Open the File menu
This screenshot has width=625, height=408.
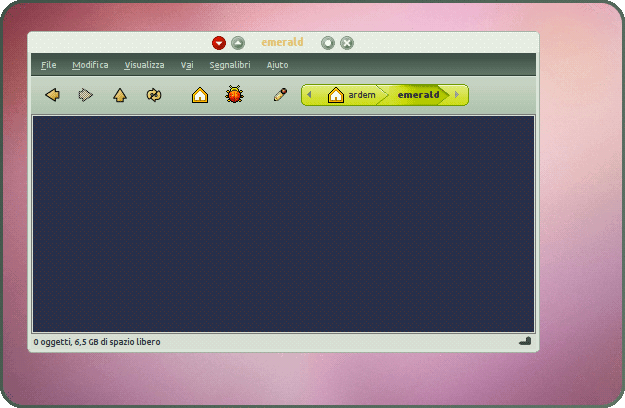pyautogui.click(x=49, y=65)
